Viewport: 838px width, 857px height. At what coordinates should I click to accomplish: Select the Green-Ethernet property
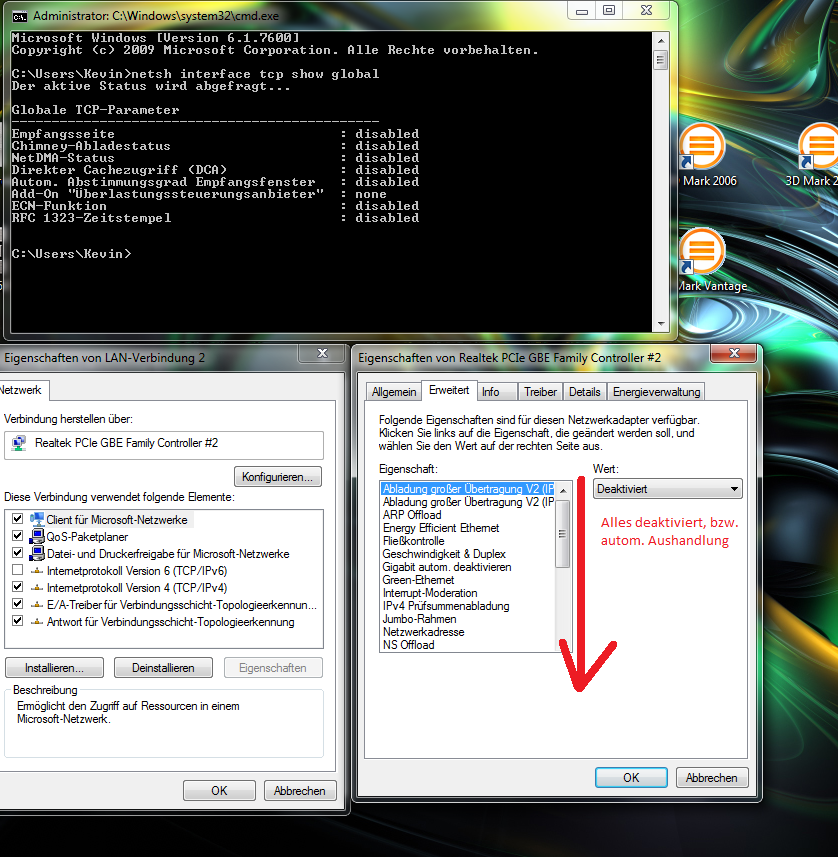pos(418,580)
